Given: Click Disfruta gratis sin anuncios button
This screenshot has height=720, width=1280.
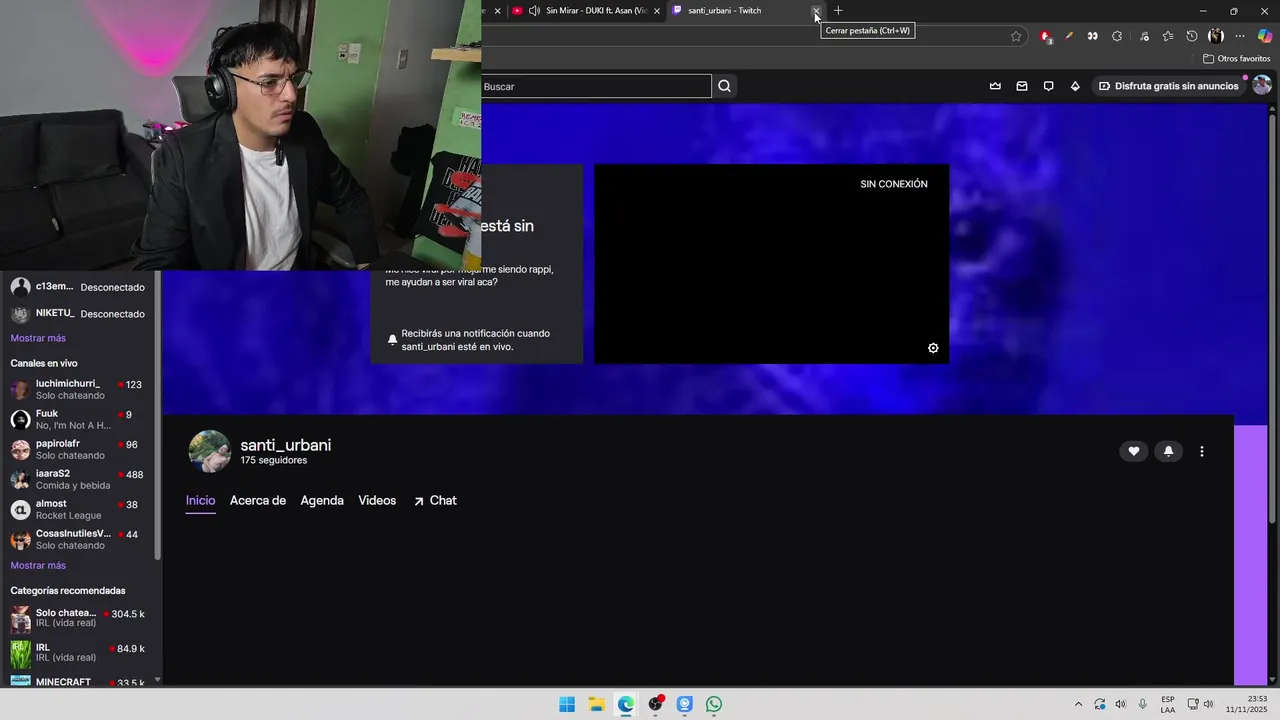Looking at the screenshot, I should pyautogui.click(x=1168, y=86).
